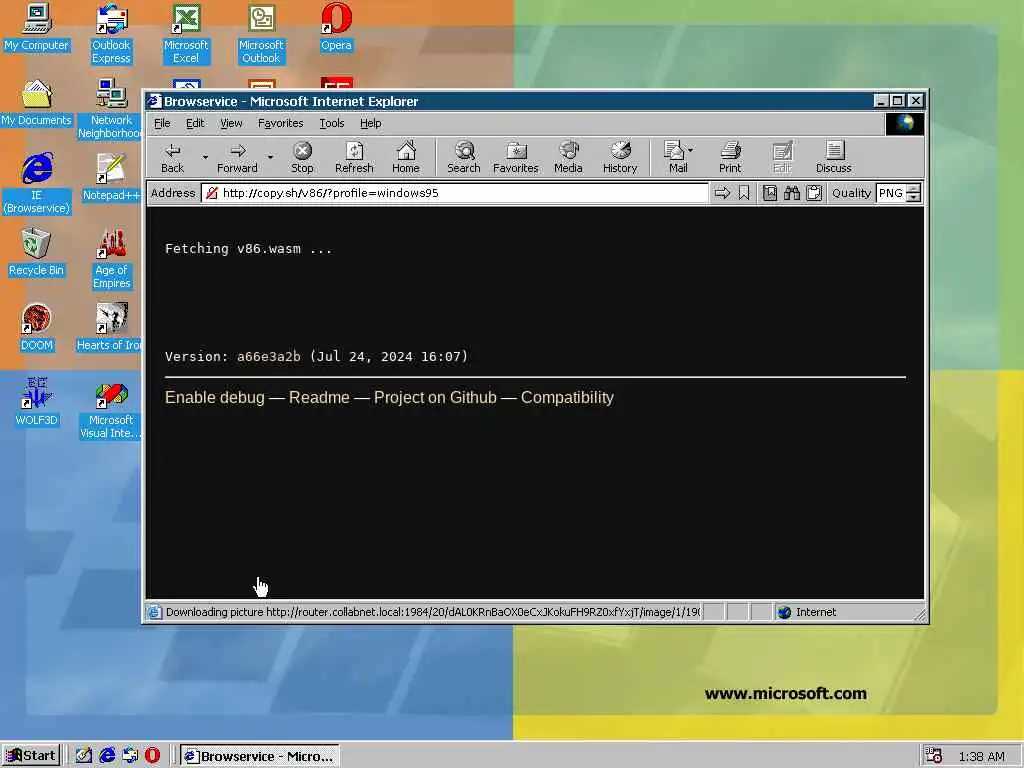Click the Mail toolbar icon
The height and width of the screenshot is (768, 1024).
[x=675, y=157]
